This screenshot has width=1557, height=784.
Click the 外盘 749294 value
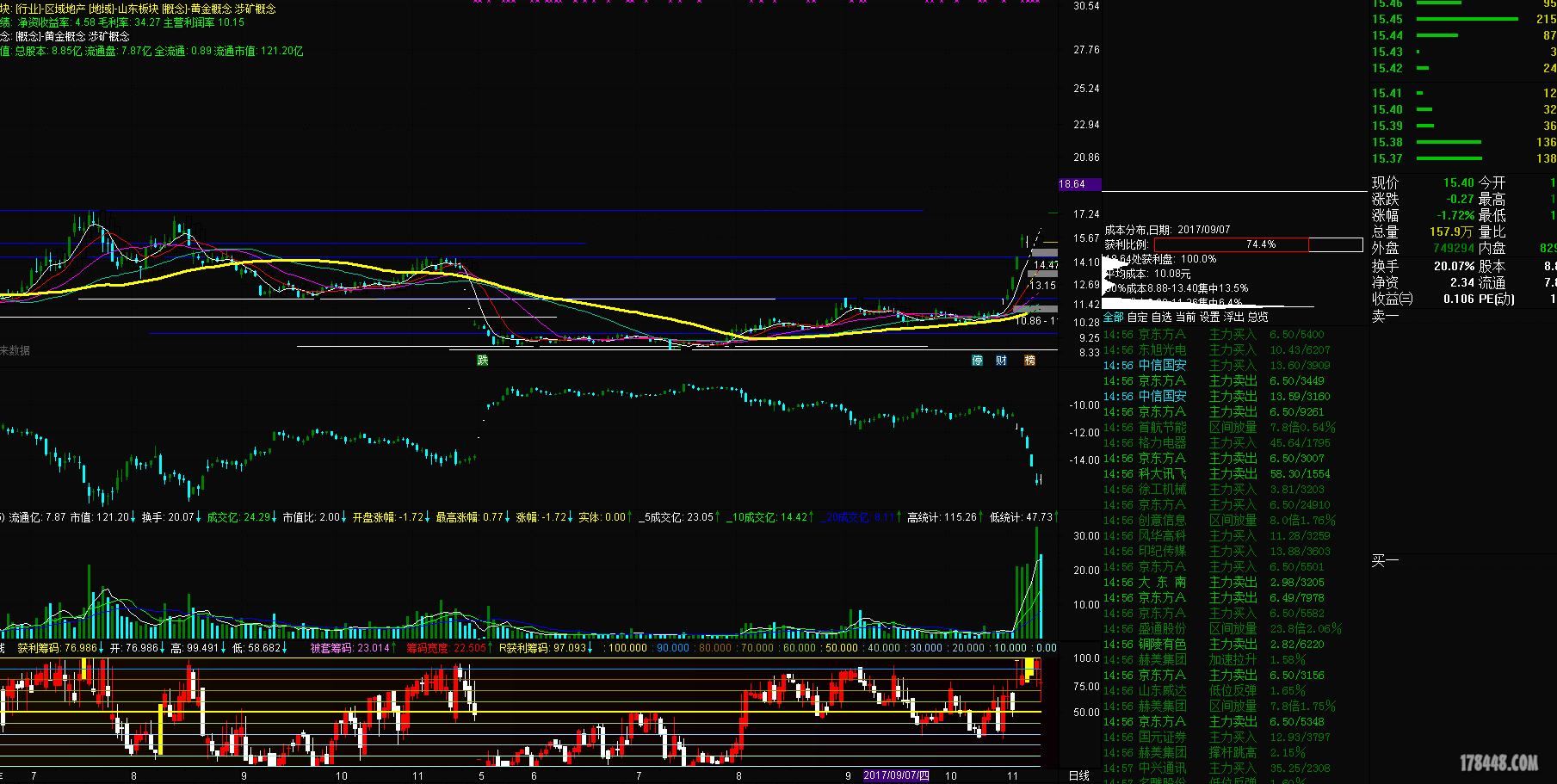pos(1454,248)
